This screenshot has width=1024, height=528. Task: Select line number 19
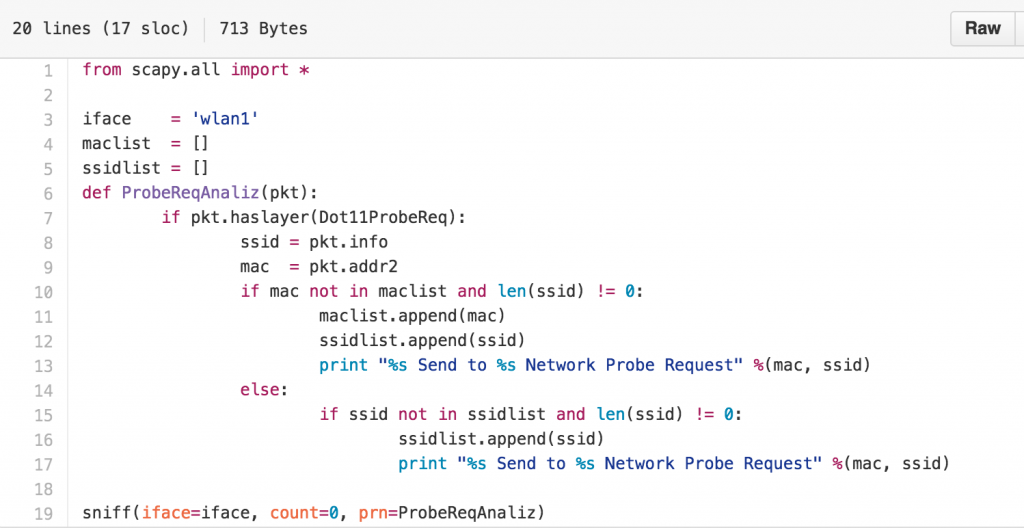pyautogui.click(x=44, y=513)
